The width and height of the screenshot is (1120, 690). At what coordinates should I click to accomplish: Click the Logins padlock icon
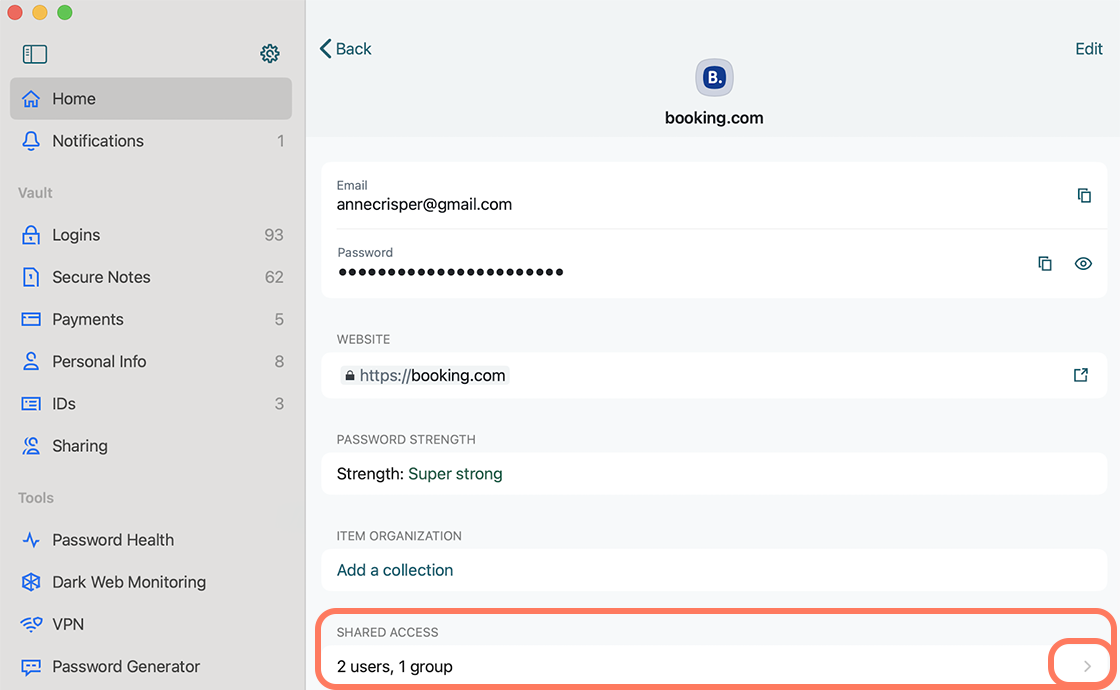tap(31, 234)
